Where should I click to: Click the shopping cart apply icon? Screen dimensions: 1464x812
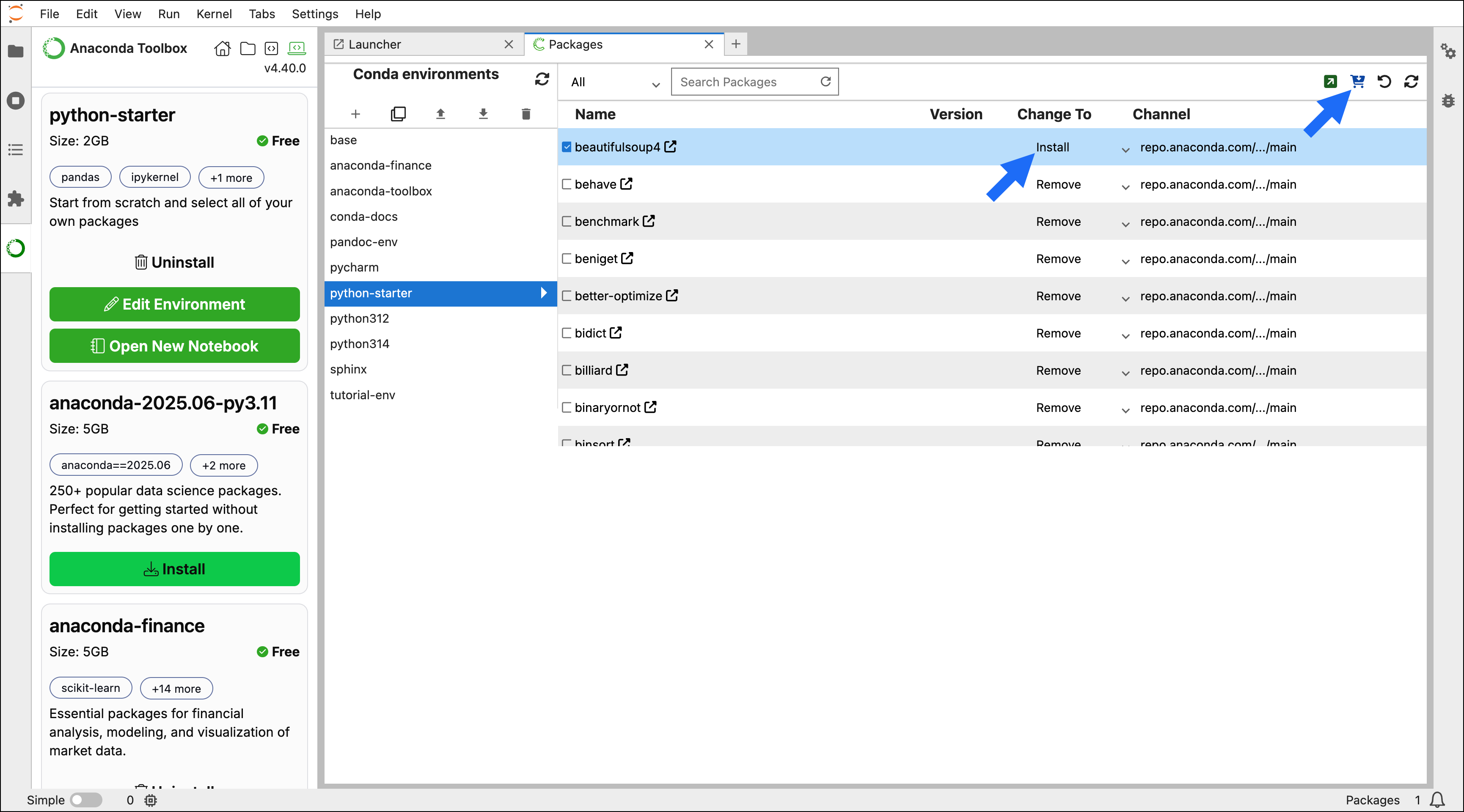1357,81
